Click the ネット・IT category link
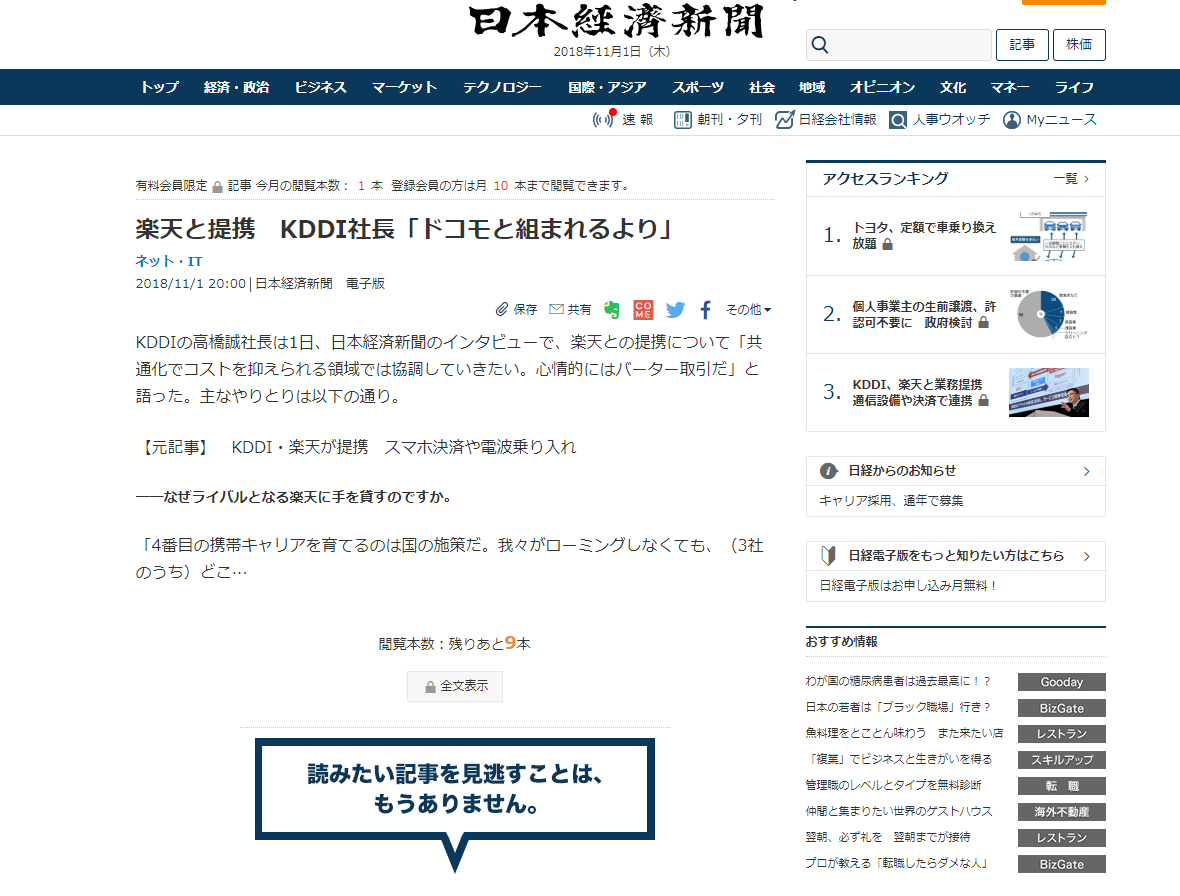This screenshot has height=896, width=1180. [x=169, y=261]
